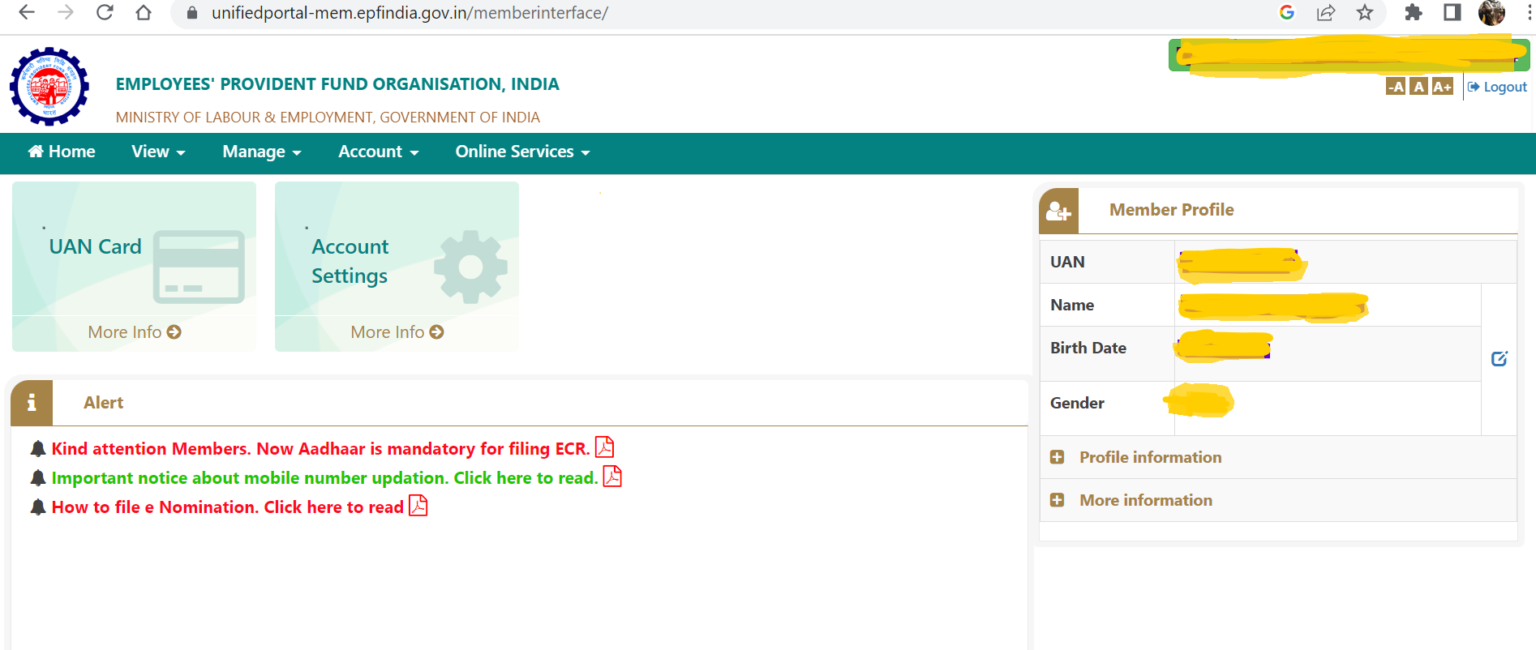Image resolution: width=1536 pixels, height=650 pixels.
Task: Increase font size with A+ button
Action: (x=1441, y=87)
